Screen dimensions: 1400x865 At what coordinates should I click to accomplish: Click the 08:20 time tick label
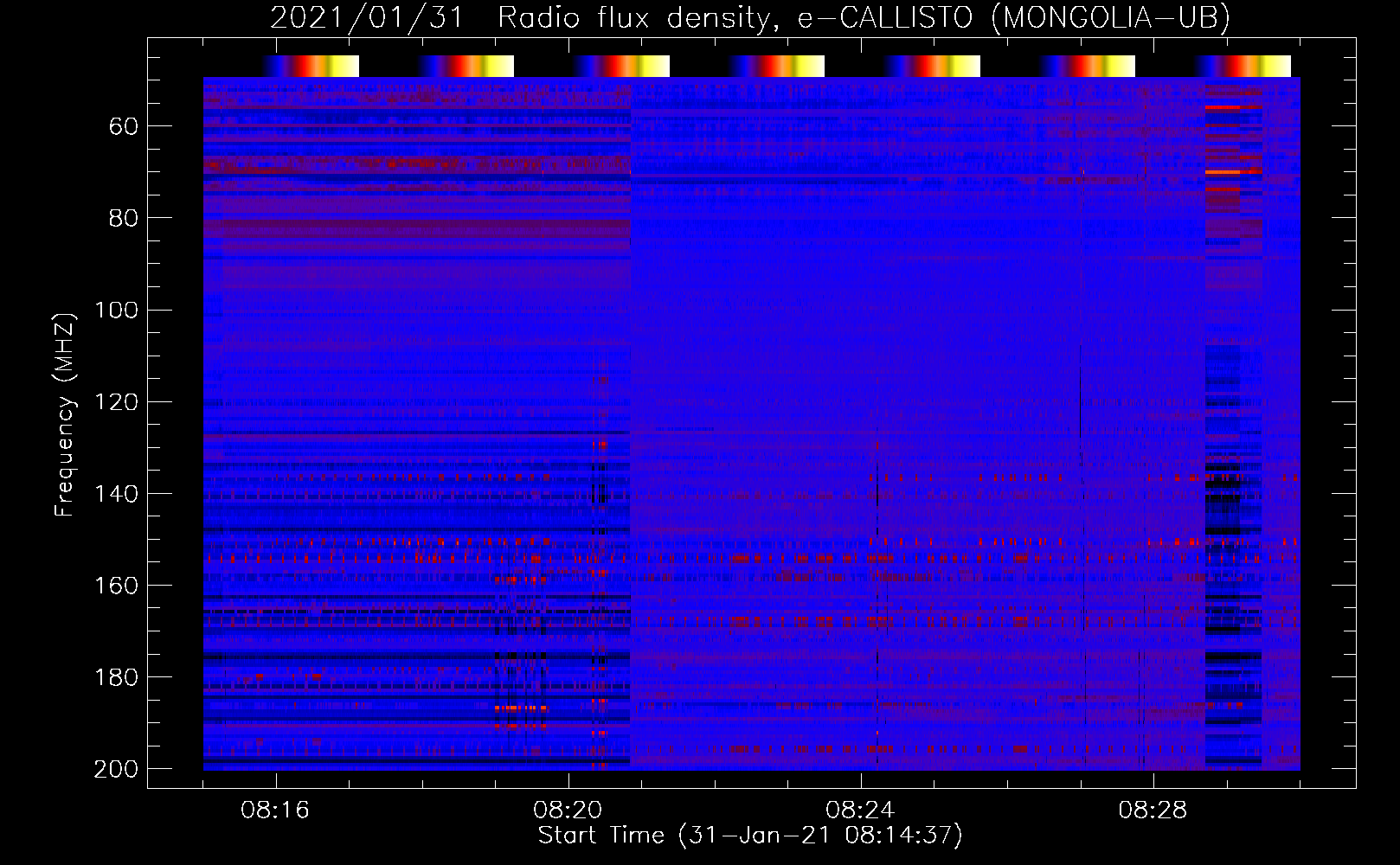tap(568, 811)
